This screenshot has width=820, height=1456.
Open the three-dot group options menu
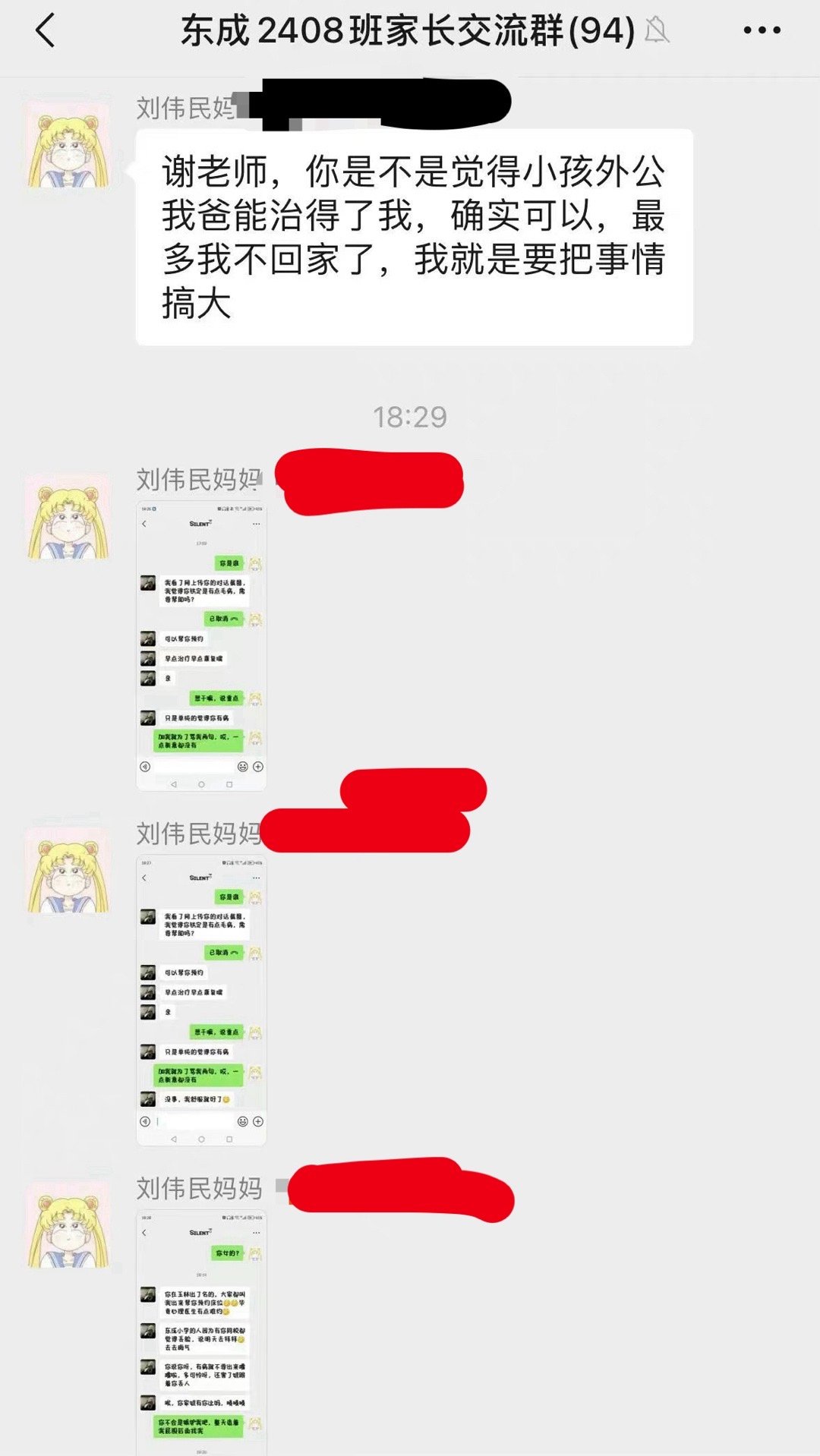tap(762, 30)
